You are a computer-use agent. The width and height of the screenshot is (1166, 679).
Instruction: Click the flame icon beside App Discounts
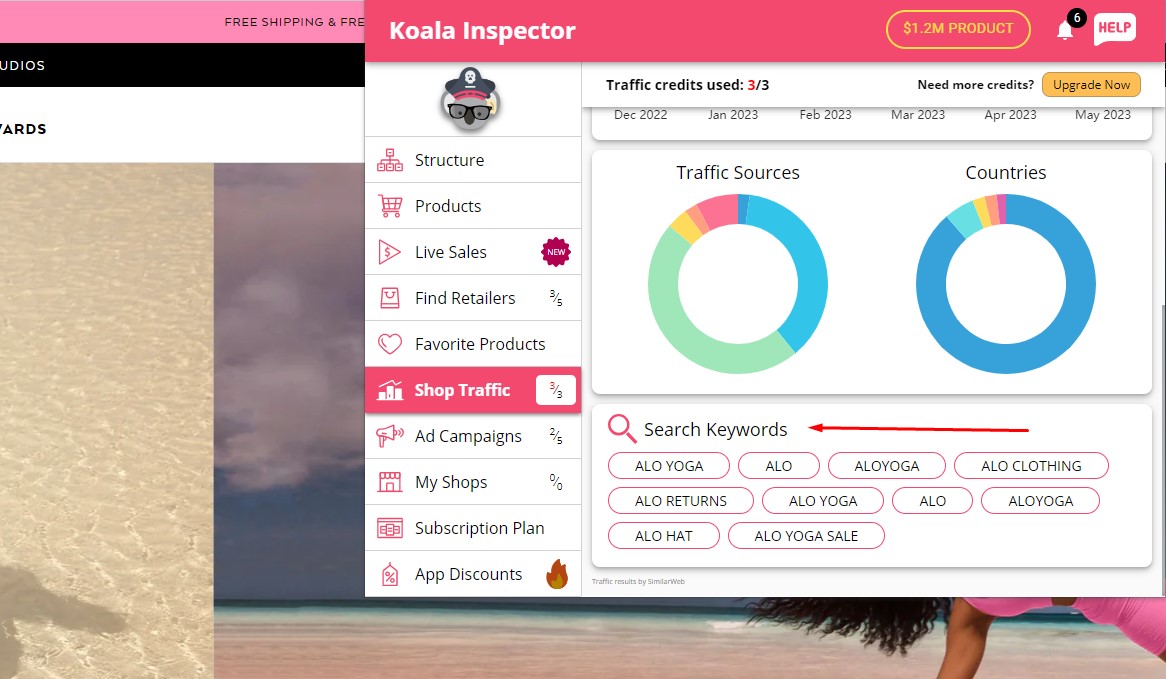[x=557, y=574]
